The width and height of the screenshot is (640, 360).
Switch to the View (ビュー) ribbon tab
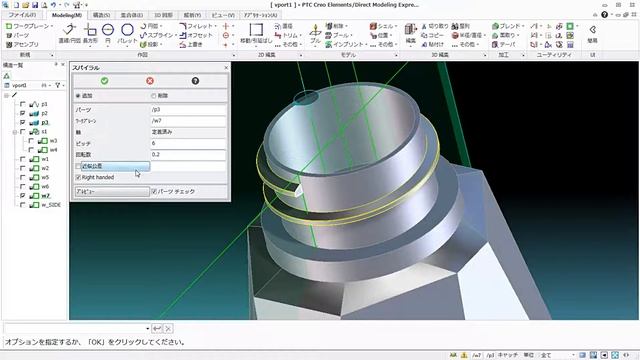click(223, 15)
